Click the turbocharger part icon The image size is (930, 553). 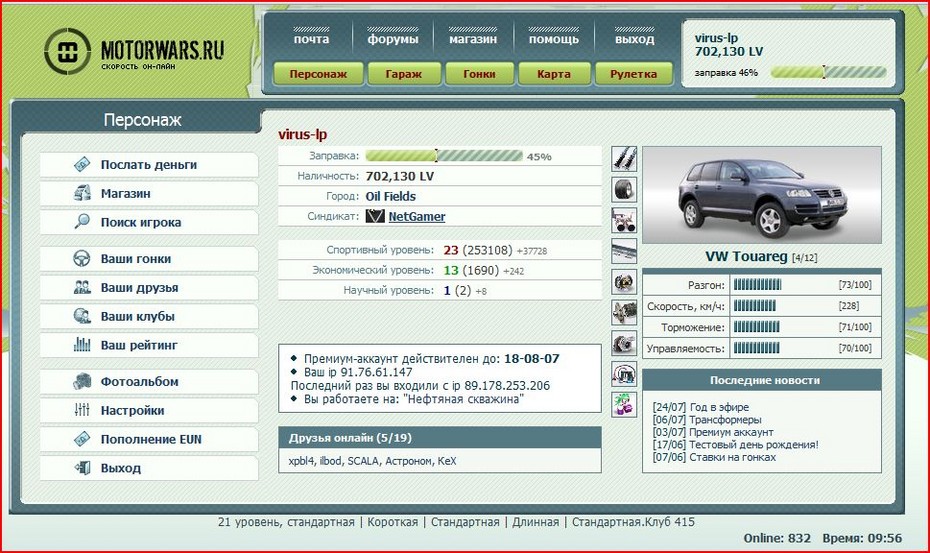click(x=624, y=342)
